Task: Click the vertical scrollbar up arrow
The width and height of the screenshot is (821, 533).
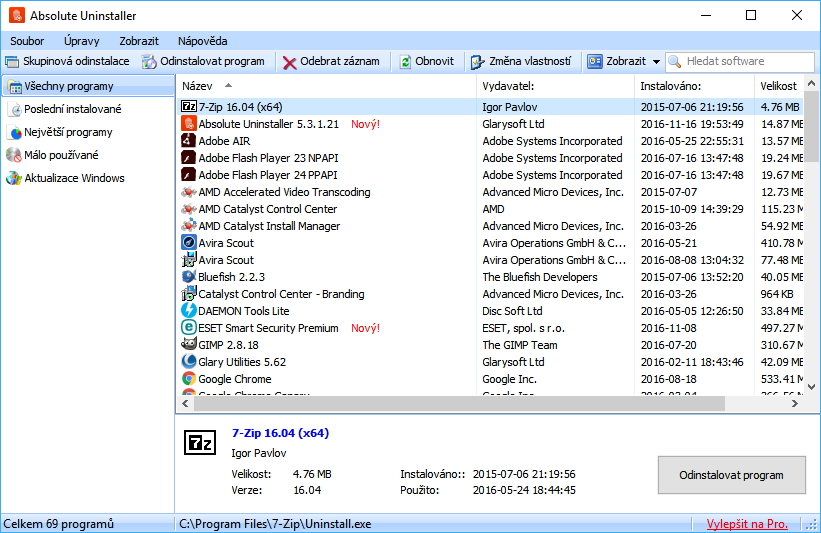Action: 811,83
